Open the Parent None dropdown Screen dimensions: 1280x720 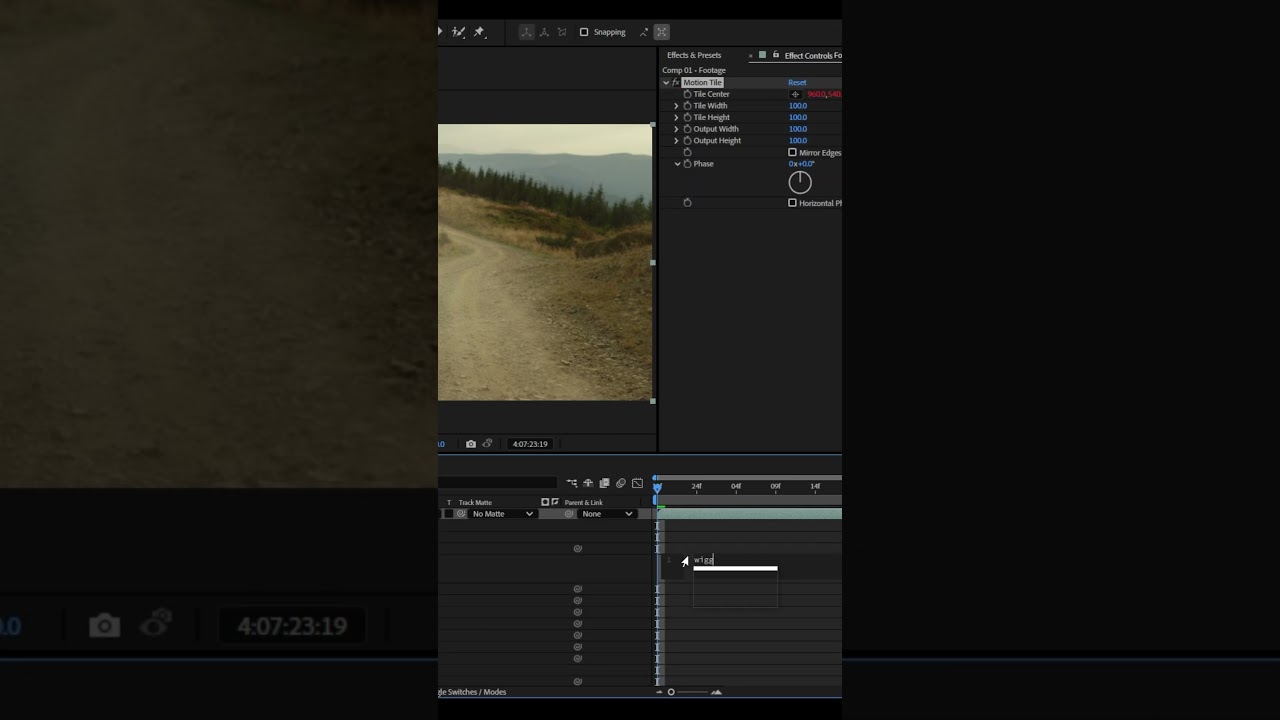(x=608, y=514)
